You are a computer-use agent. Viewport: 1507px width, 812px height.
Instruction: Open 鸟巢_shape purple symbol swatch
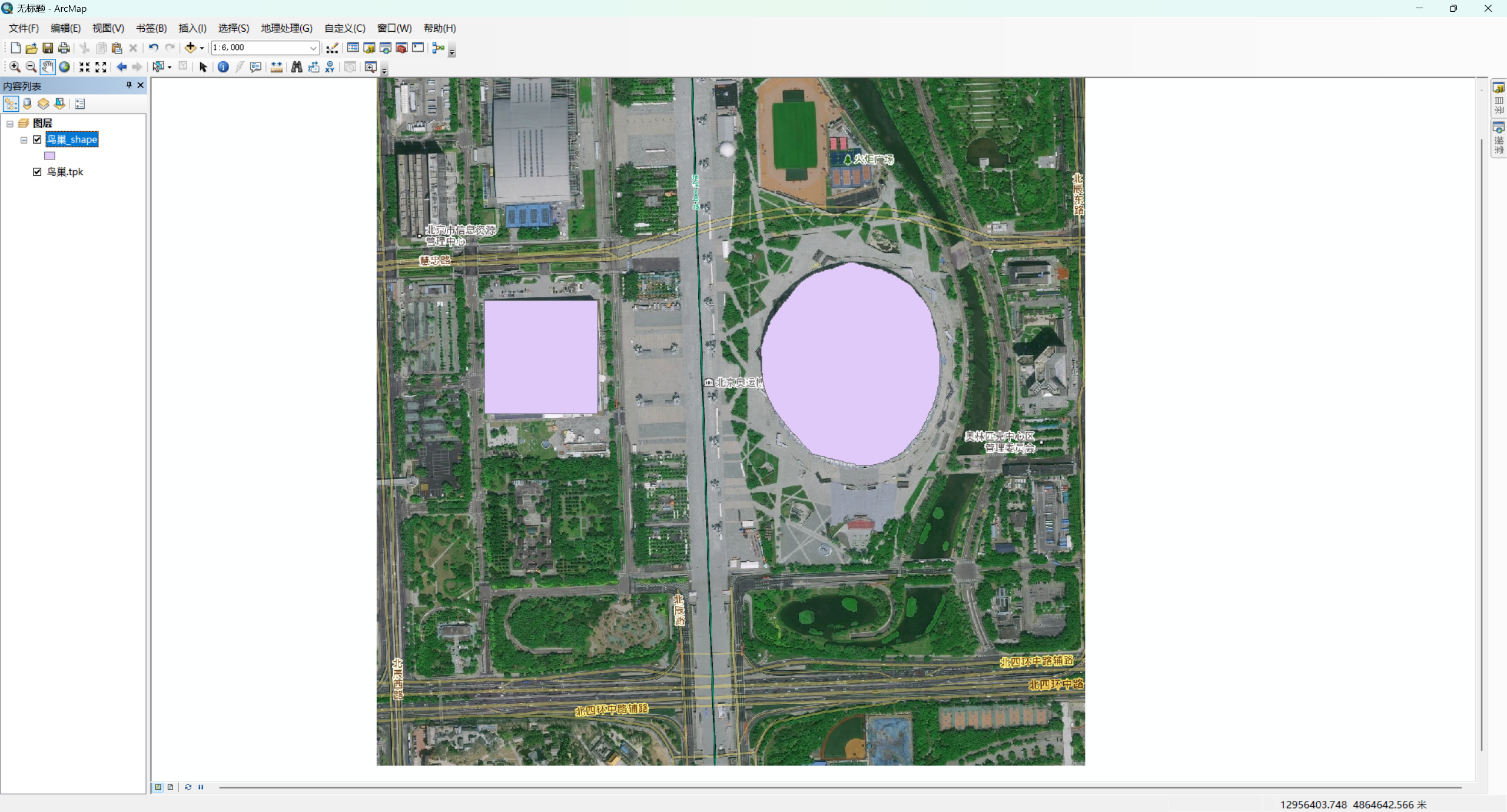49,156
